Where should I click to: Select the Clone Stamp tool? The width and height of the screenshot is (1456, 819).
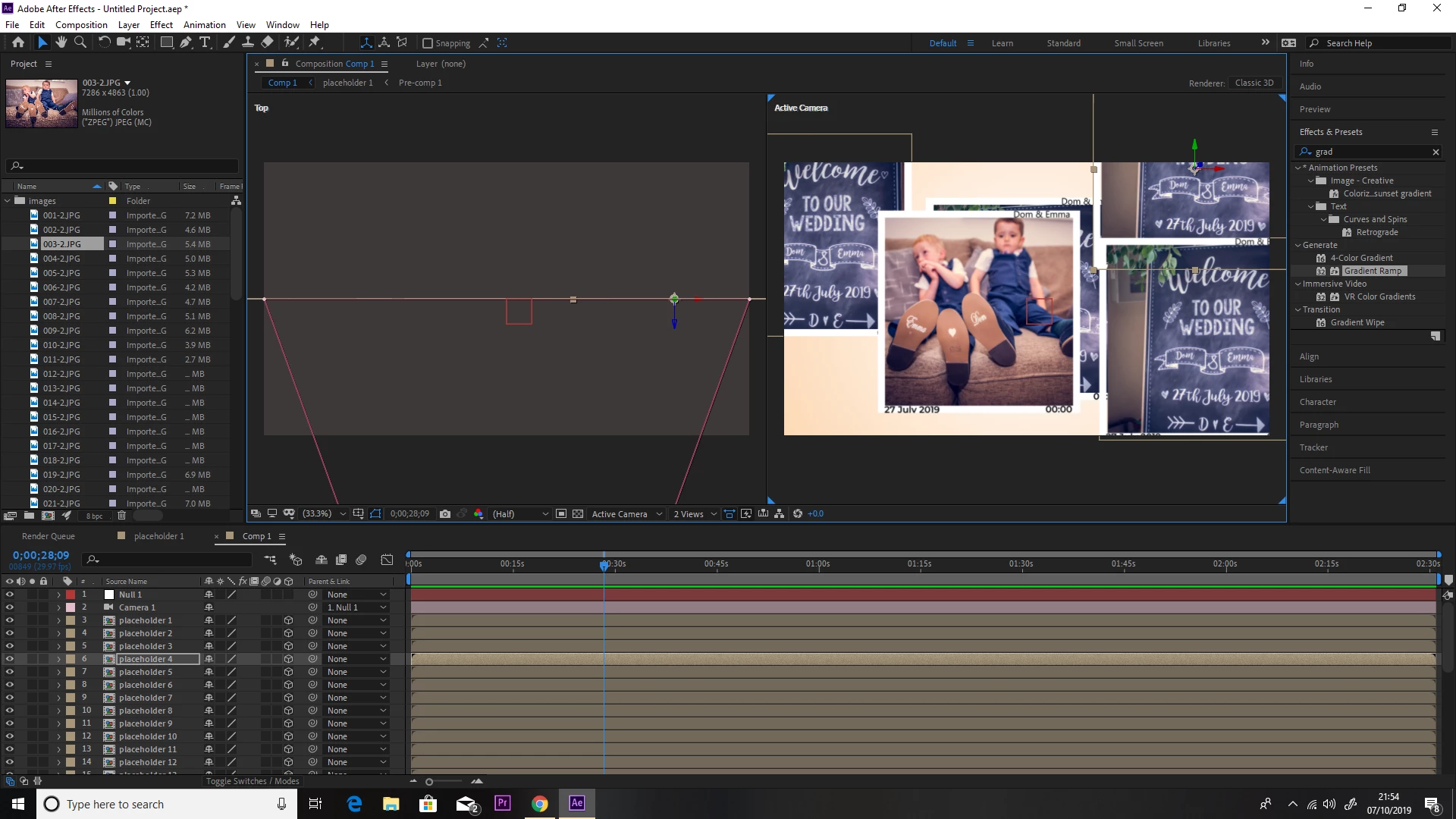(248, 42)
